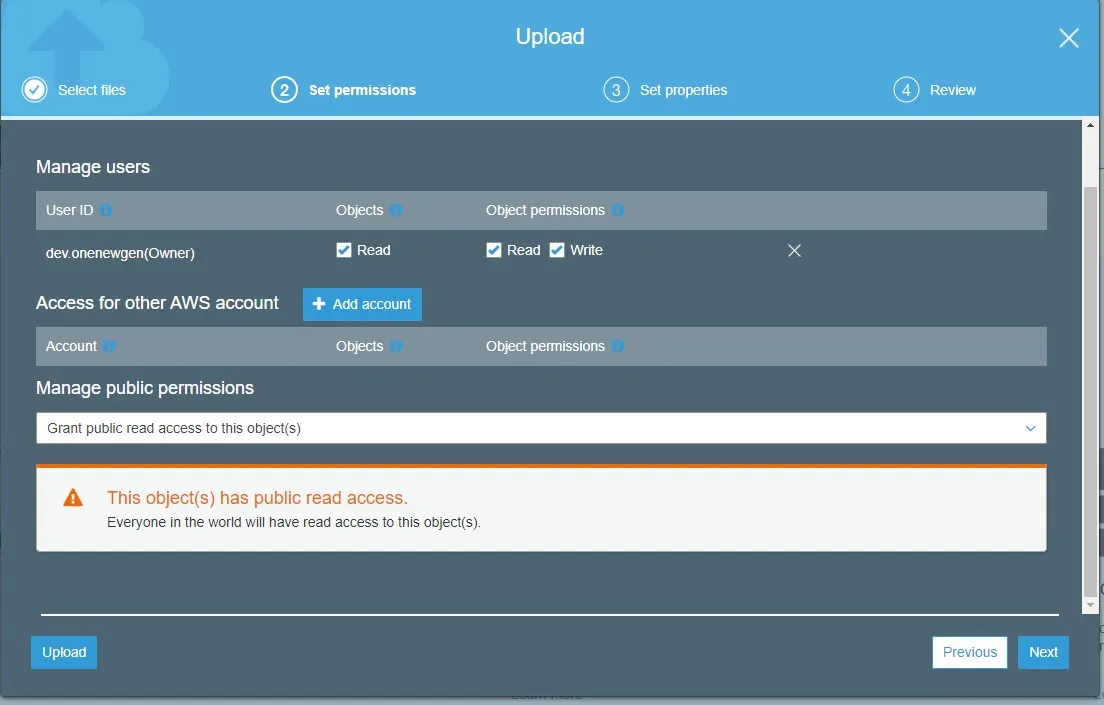This screenshot has width=1104, height=705.
Task: Click the info icon beside Objects in the Account table
Action: (396, 346)
